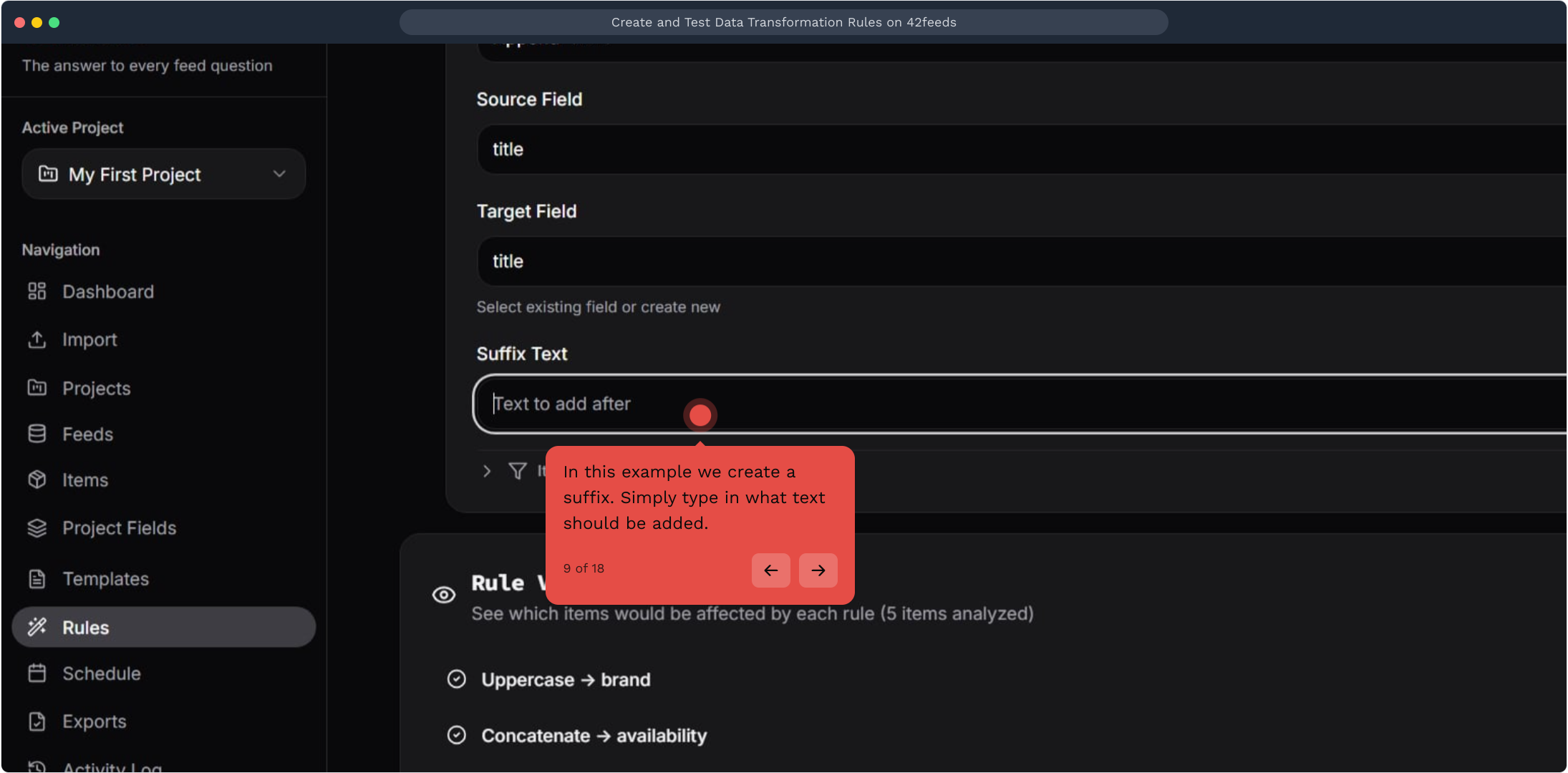This screenshot has width=1568, height=773.
Task: Click the Items cube icon
Action: [x=37, y=480]
